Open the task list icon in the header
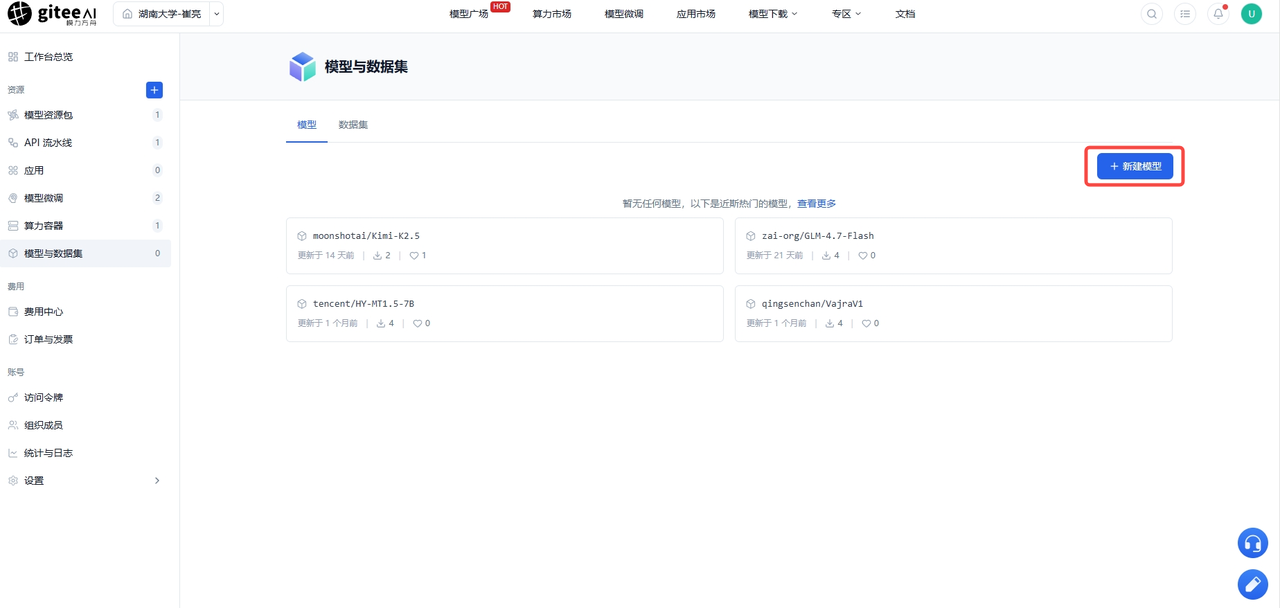Image resolution: width=1280 pixels, height=608 pixels. 1185,14
